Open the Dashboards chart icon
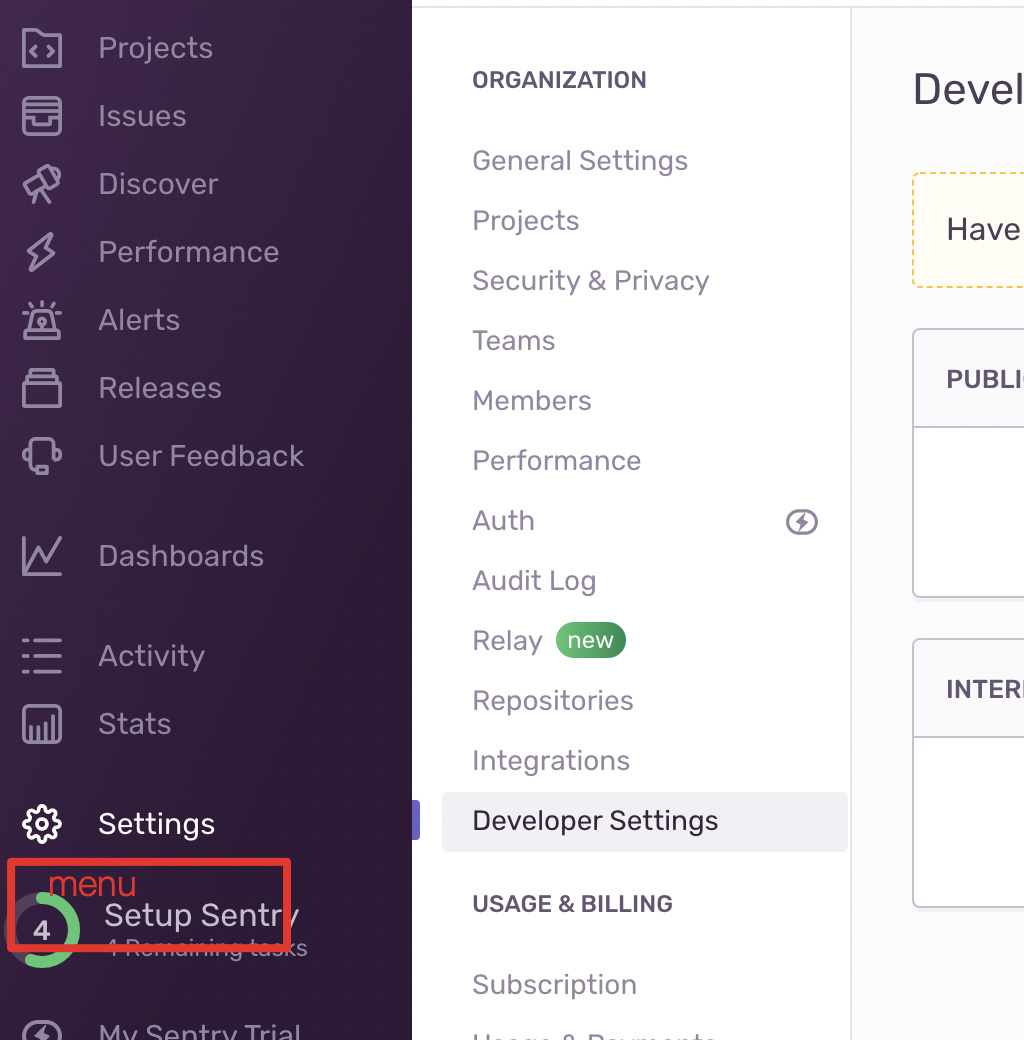 pos(42,556)
